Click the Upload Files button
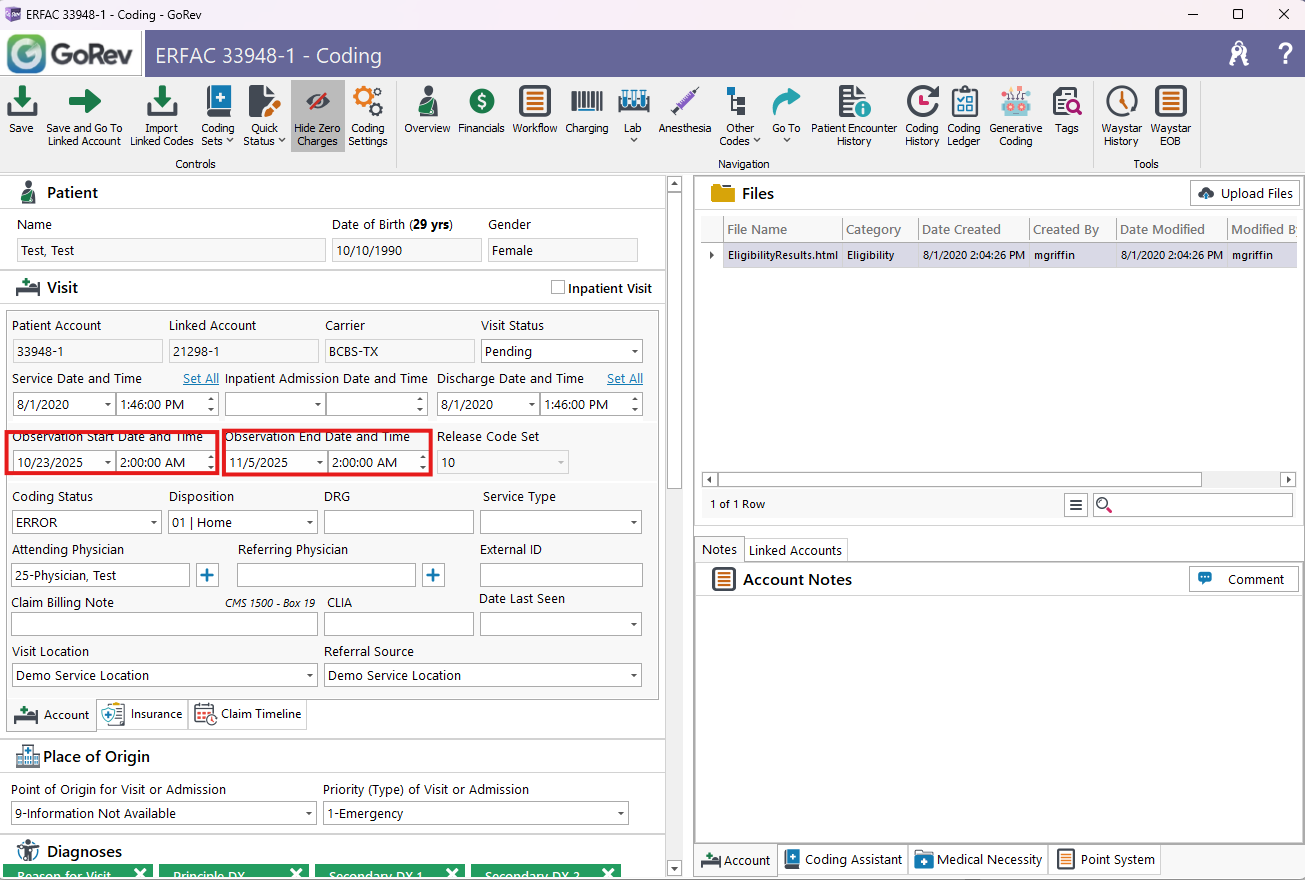Viewport: 1305px width, 880px height. coord(1244,193)
